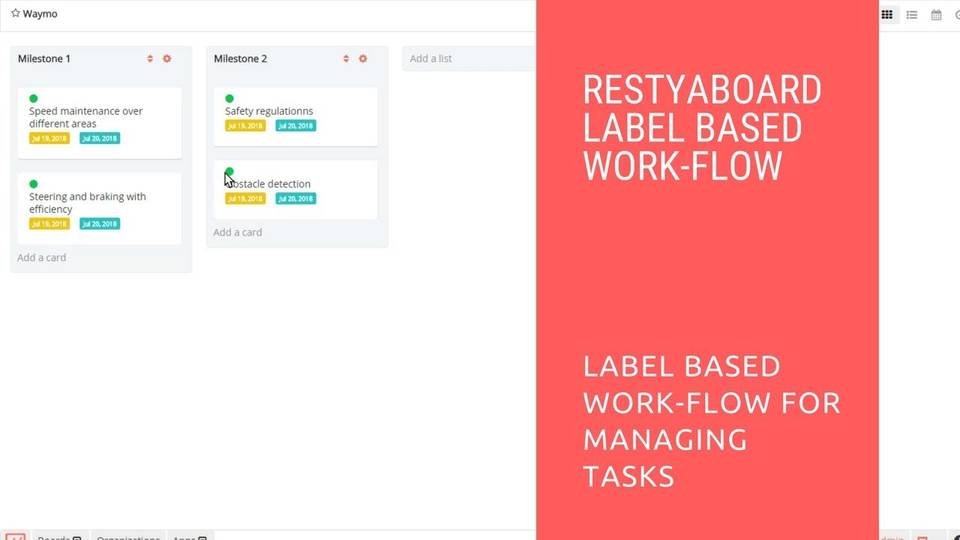This screenshot has width=960, height=540.
Task: Open Milestone 1 list settings gear
Action: pyautogui.click(x=167, y=59)
